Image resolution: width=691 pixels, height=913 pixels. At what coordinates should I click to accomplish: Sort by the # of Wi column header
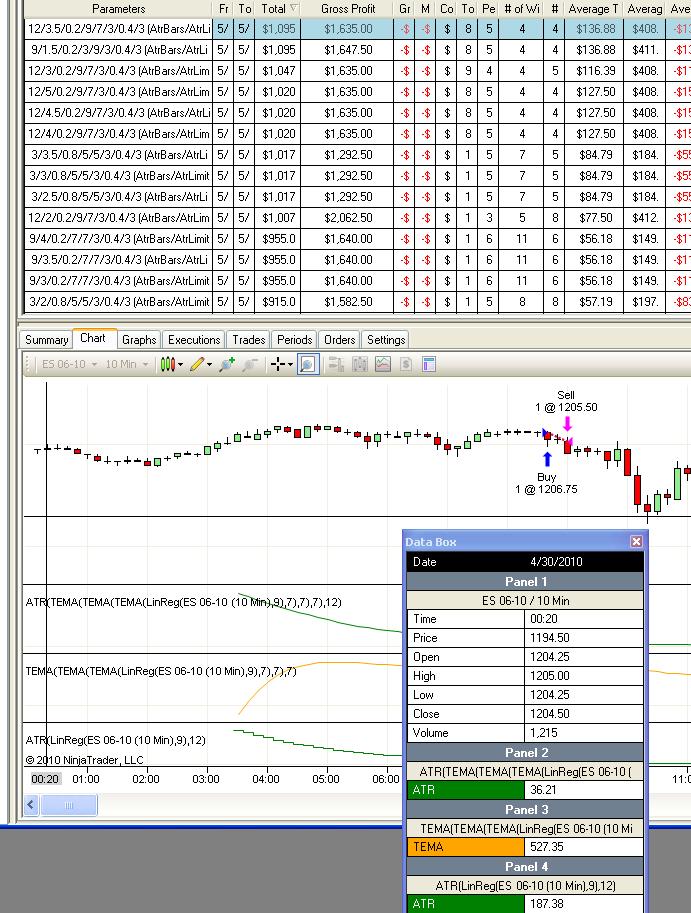pyautogui.click(x=522, y=9)
